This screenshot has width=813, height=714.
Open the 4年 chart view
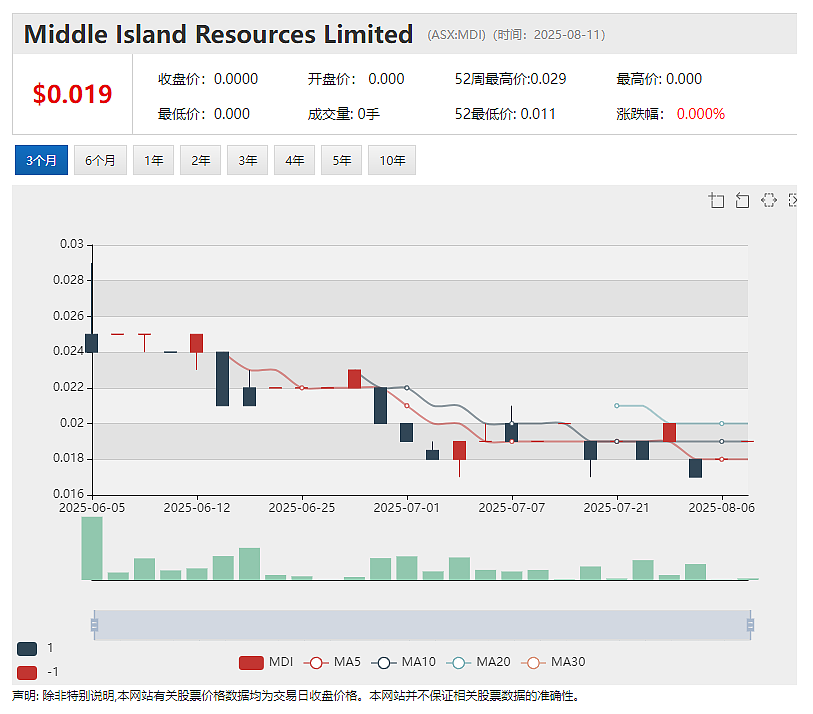click(295, 160)
